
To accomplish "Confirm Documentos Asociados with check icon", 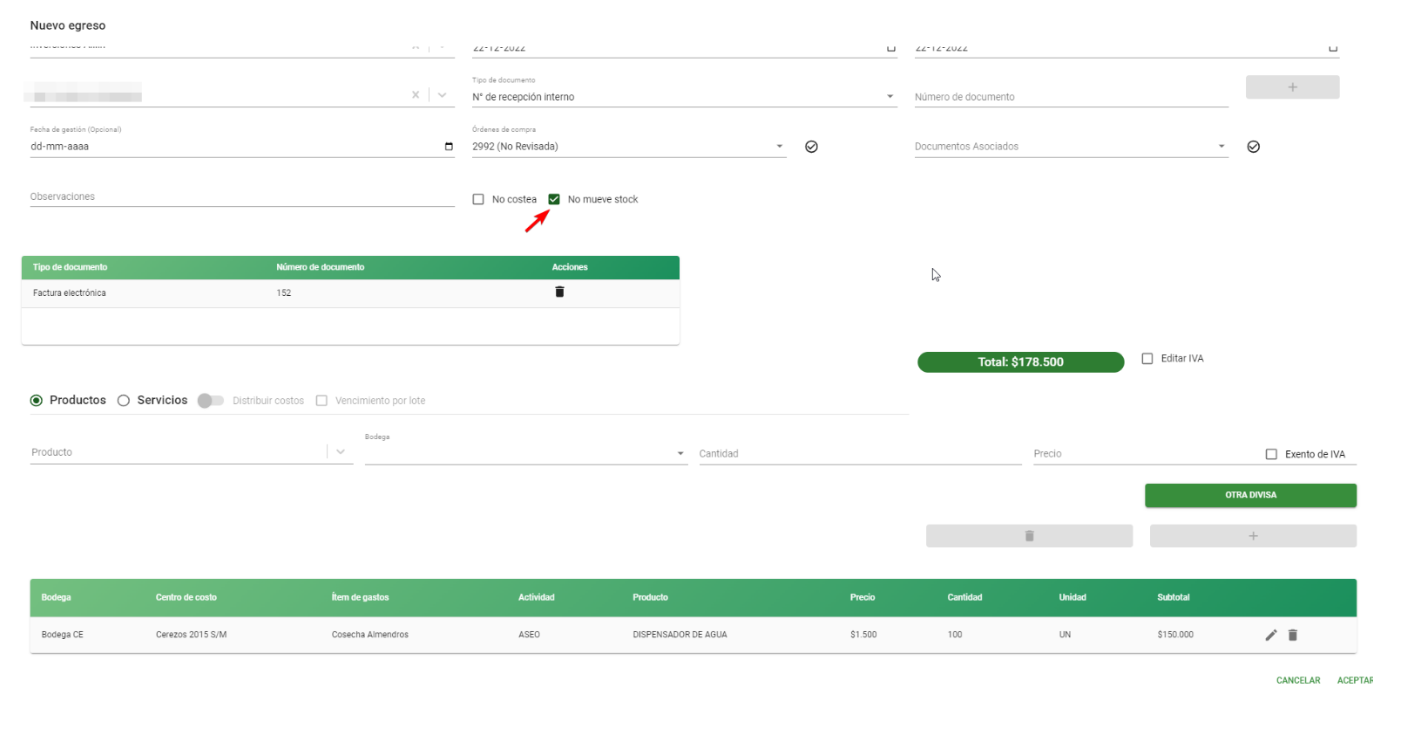I will pyautogui.click(x=1253, y=146).
